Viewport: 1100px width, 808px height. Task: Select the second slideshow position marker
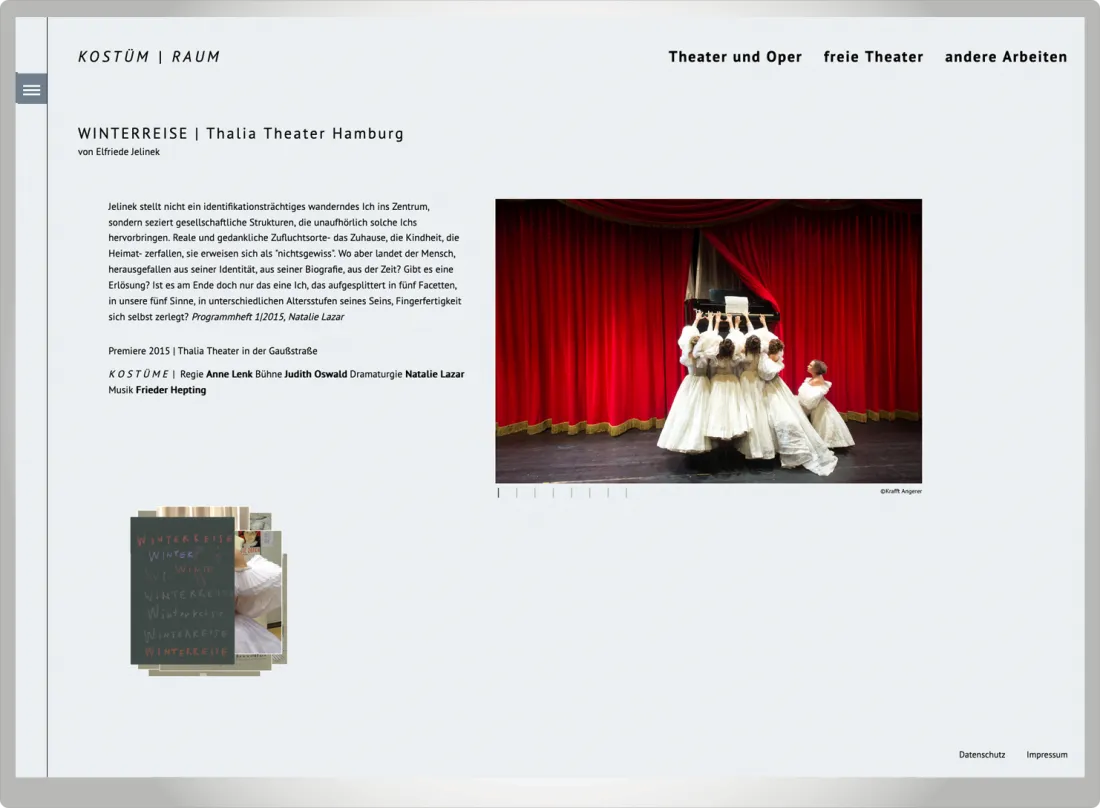point(516,492)
